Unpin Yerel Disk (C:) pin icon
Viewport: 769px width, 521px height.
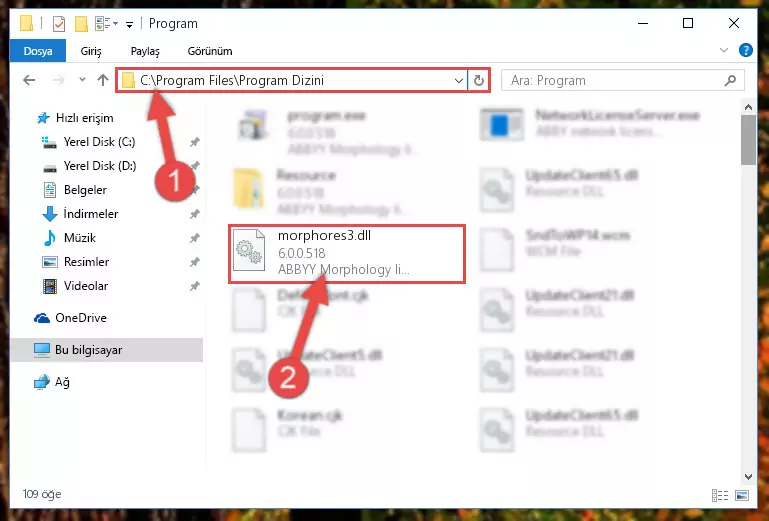click(x=195, y=142)
